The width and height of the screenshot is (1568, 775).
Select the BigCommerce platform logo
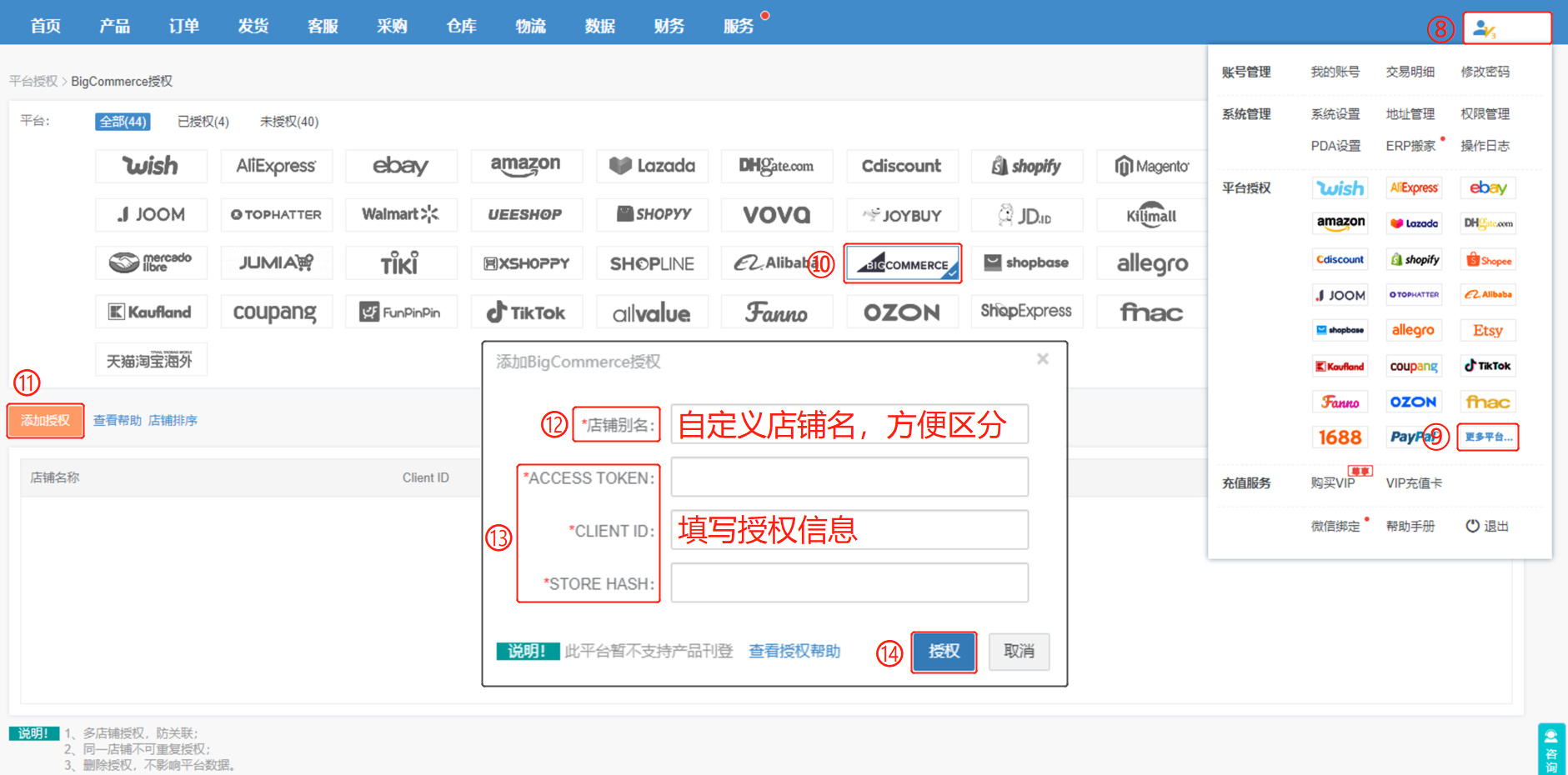[903, 264]
